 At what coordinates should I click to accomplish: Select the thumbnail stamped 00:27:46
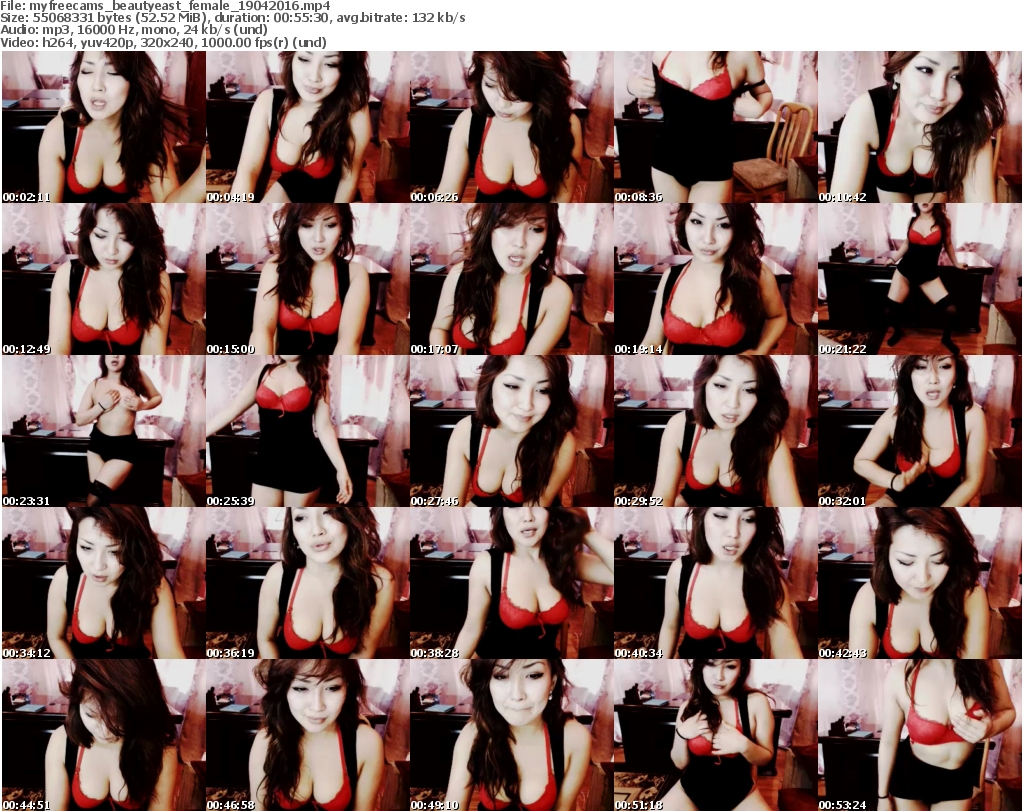click(511, 431)
